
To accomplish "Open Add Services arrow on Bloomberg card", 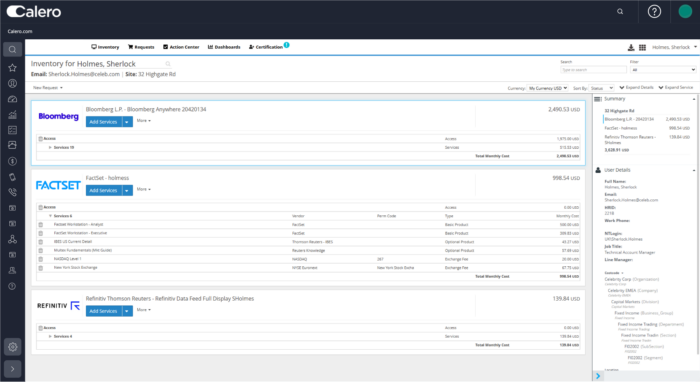I will pyautogui.click(x=127, y=122).
